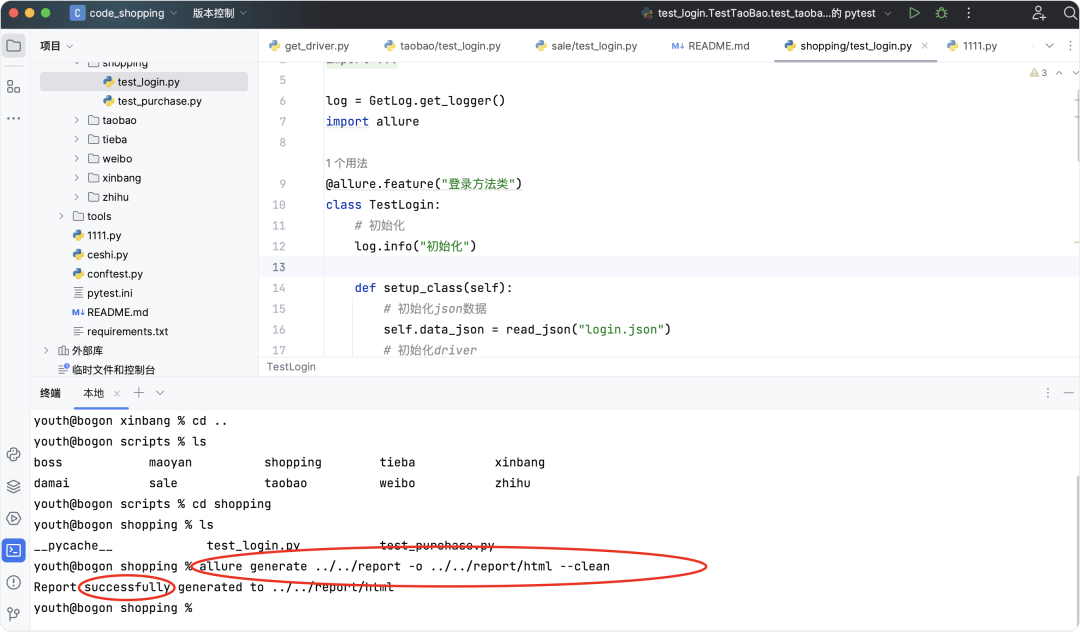Click the warnings indicator showing 3
The image size is (1080, 632).
[x=1038, y=72]
